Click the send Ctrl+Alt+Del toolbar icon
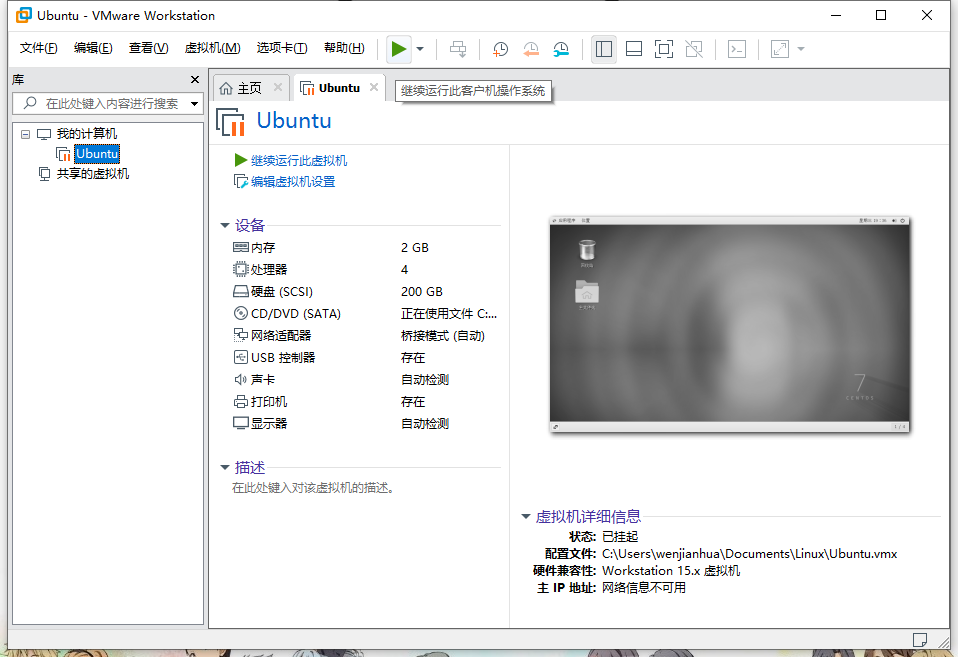The height and width of the screenshot is (657, 958). tap(458, 49)
